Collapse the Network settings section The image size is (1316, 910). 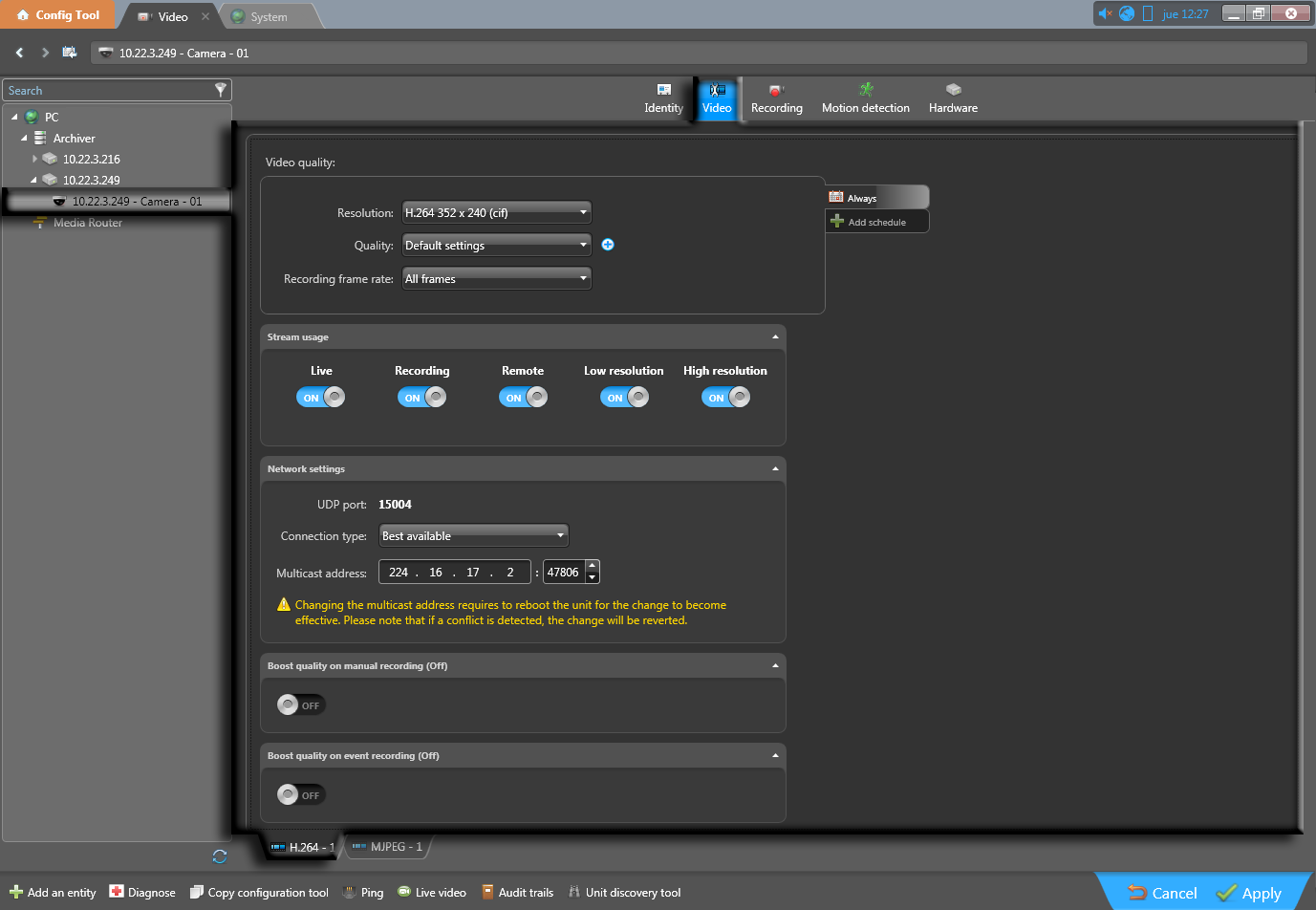point(775,469)
